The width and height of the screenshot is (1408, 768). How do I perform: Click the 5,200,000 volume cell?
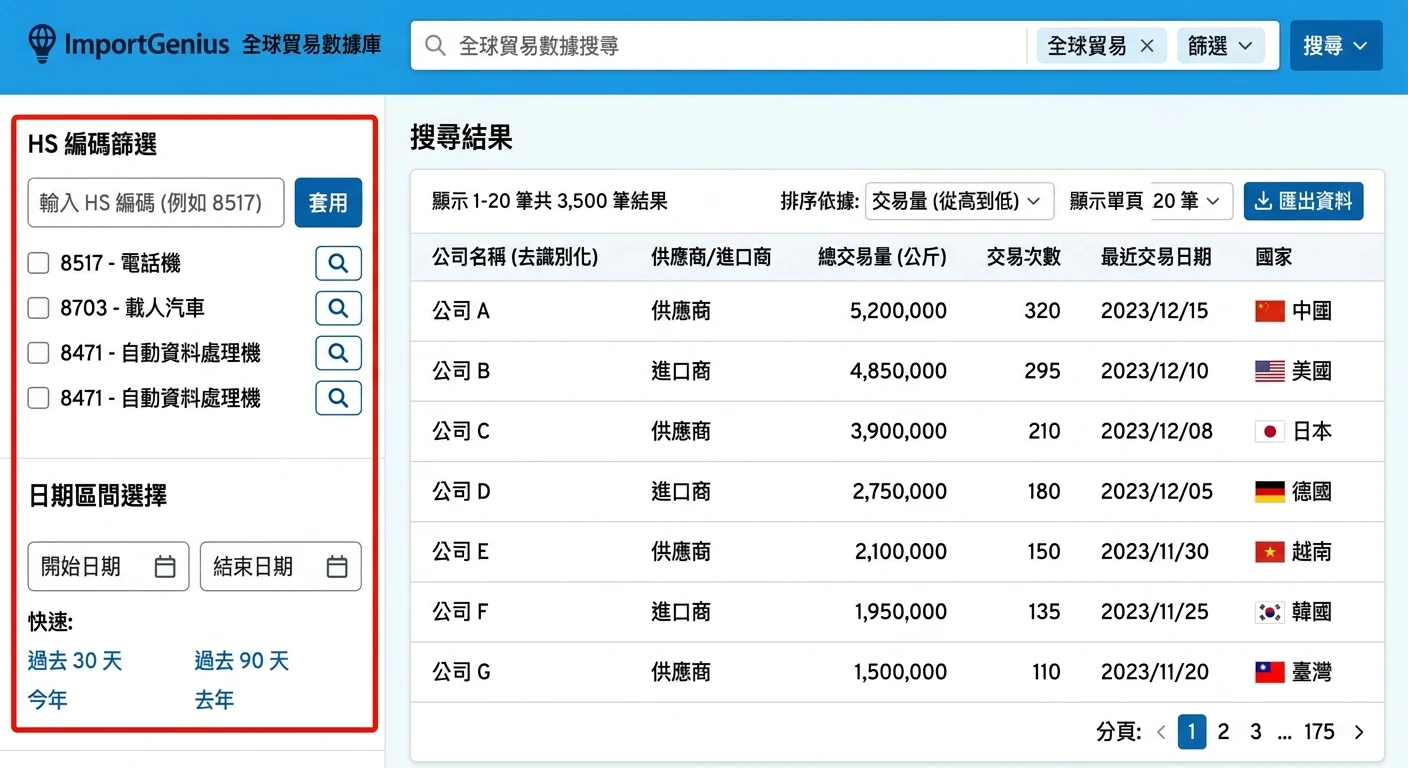[898, 311]
